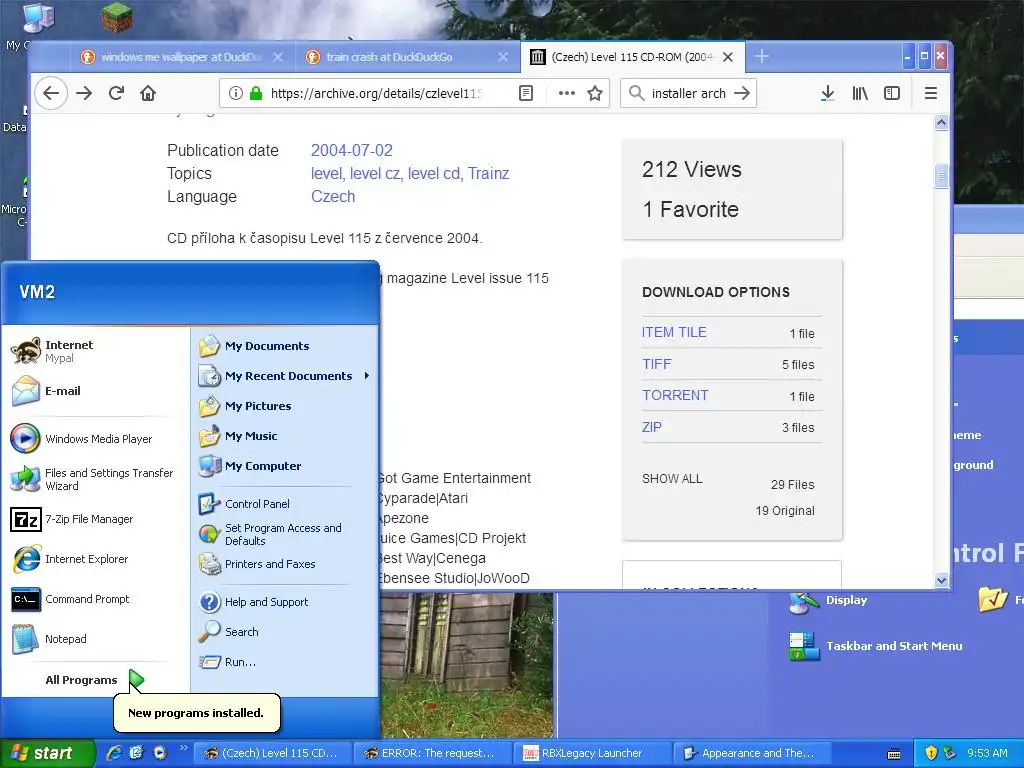Launch Mypal Internet from Start menu

click(x=95, y=351)
